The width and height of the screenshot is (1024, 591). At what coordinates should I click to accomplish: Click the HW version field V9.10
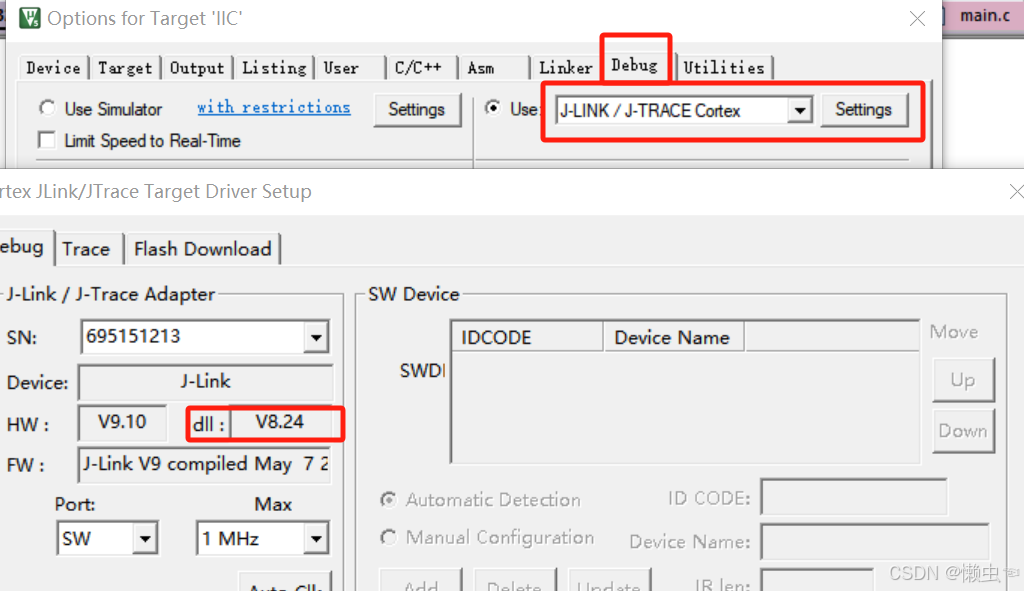pyautogui.click(x=122, y=423)
